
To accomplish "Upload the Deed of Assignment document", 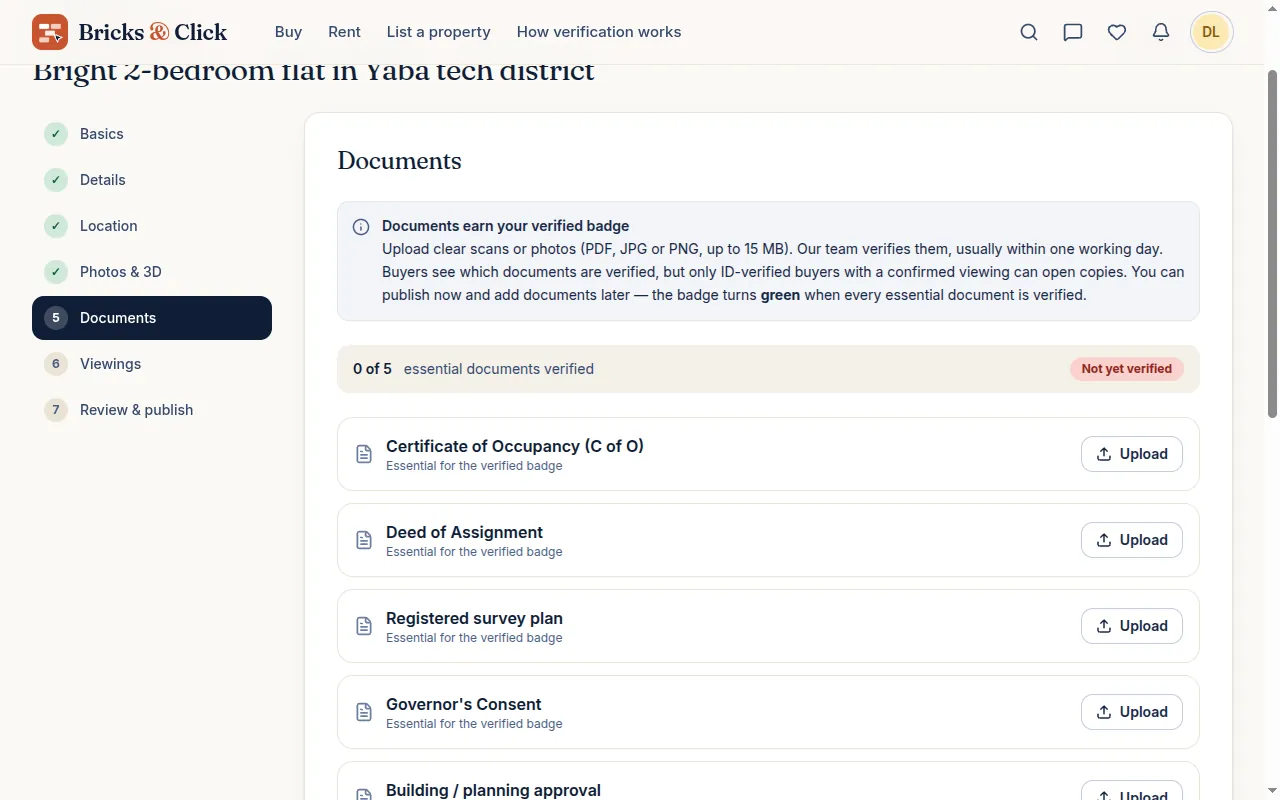I will click(x=1132, y=540).
